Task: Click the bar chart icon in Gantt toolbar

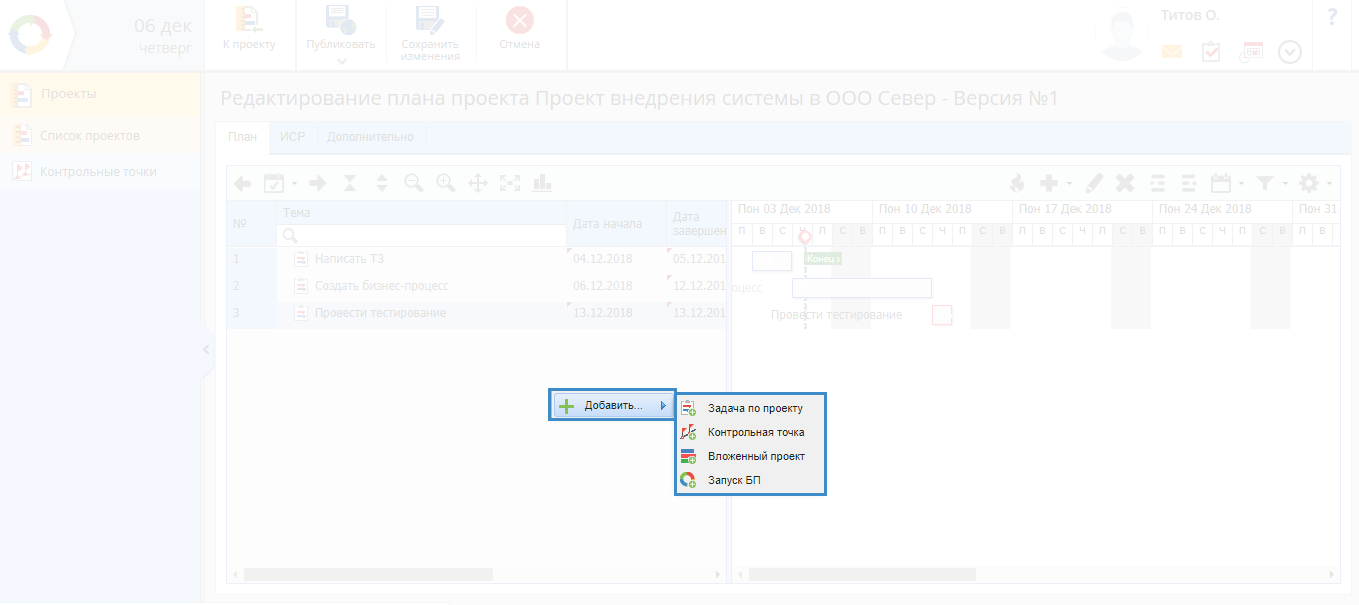Action: pos(542,183)
